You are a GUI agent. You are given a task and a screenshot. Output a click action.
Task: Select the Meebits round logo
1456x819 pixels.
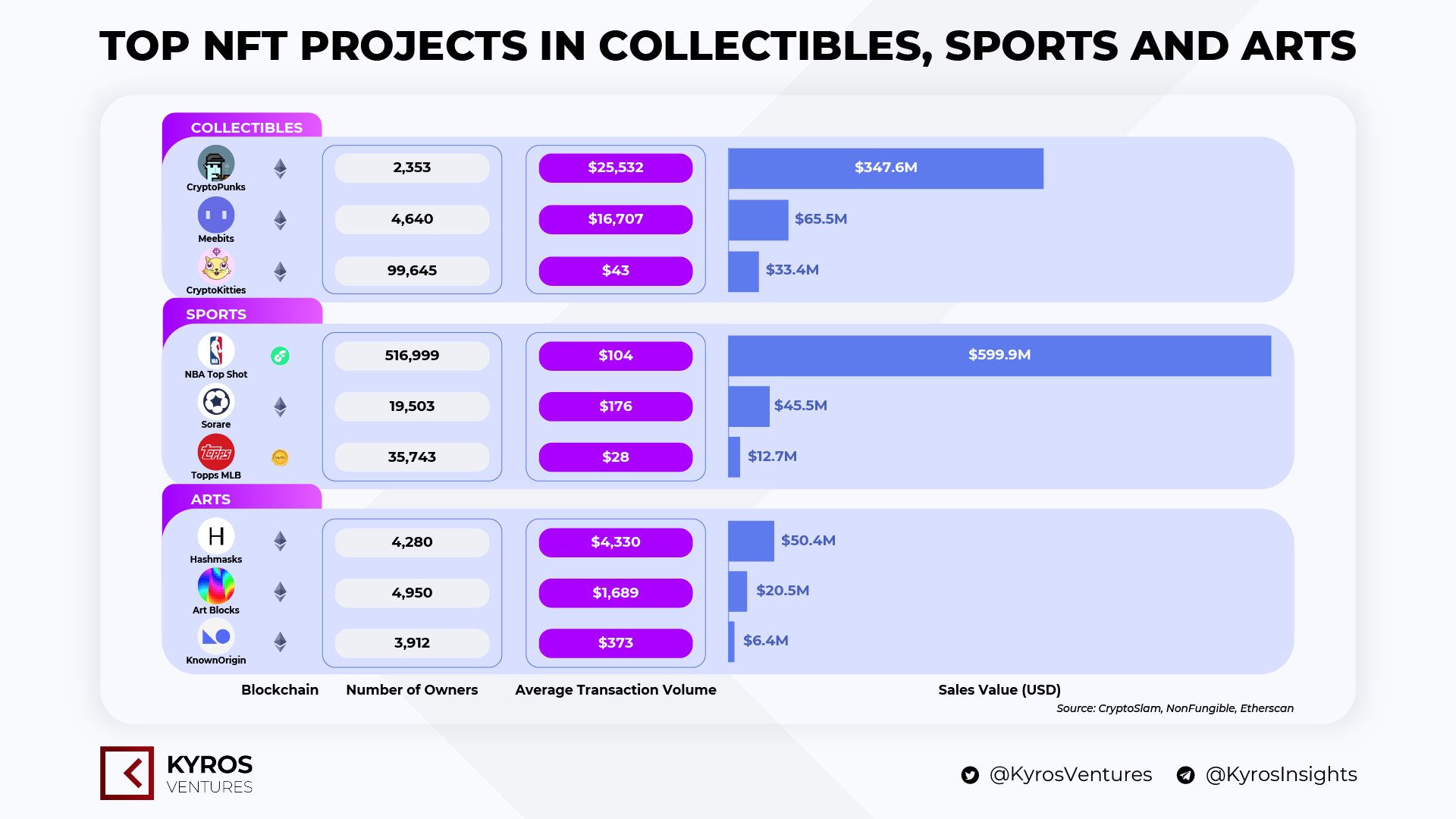tap(216, 215)
